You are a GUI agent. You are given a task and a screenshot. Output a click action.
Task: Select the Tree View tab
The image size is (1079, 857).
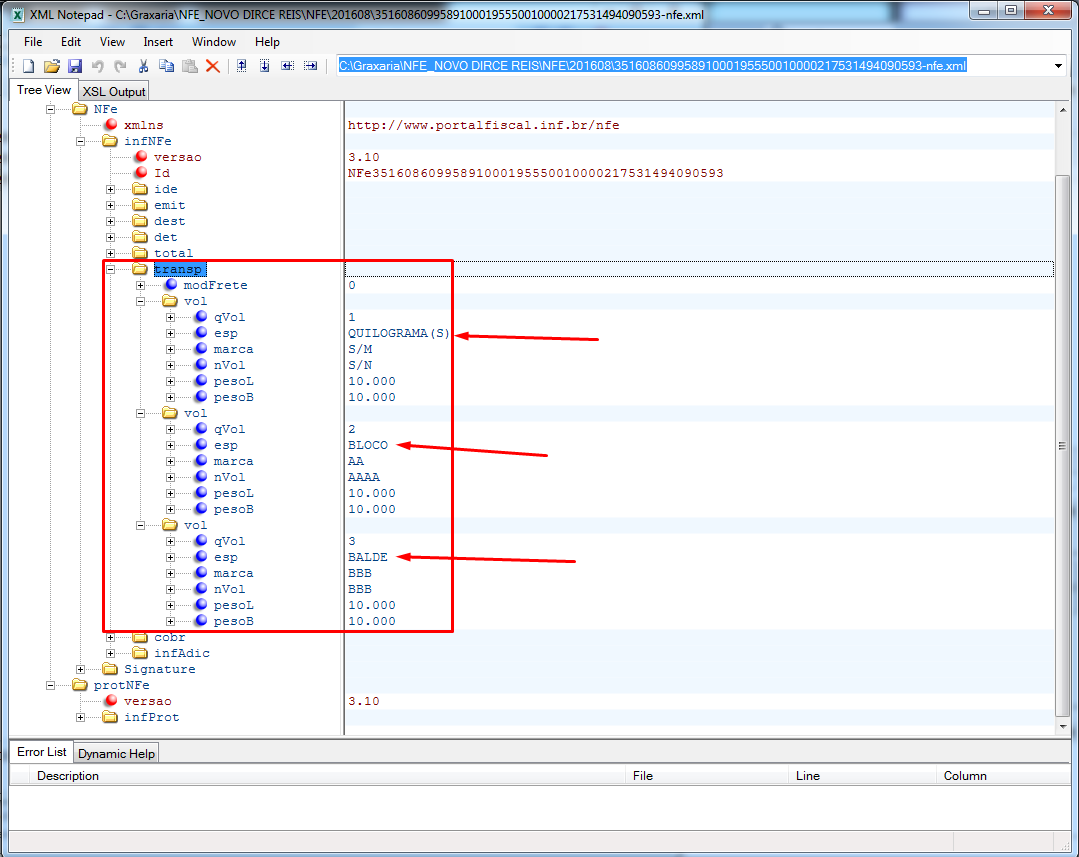[x=43, y=90]
